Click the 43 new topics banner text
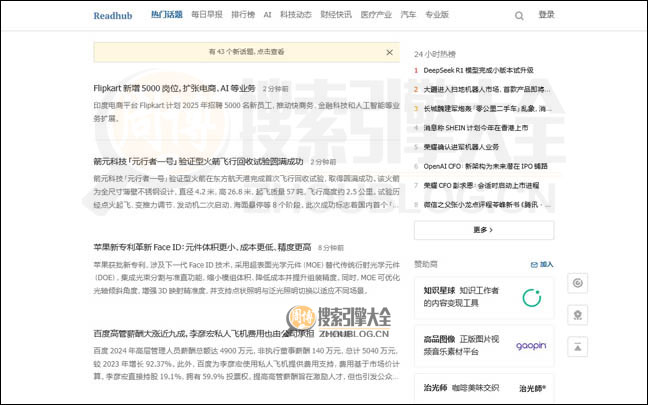The height and width of the screenshot is (405, 648). pyautogui.click(x=246, y=52)
